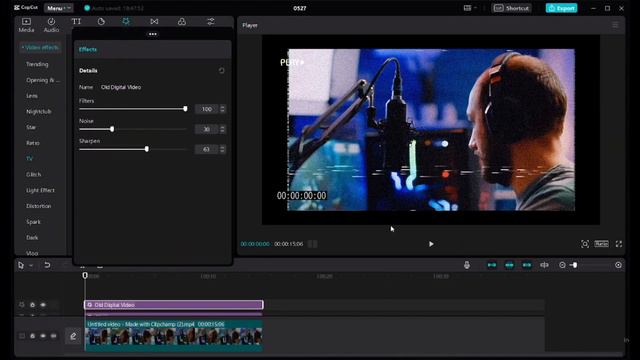Viewport: 640px width, 360px height.
Task: Open the Player panel menu
Action: (615, 25)
